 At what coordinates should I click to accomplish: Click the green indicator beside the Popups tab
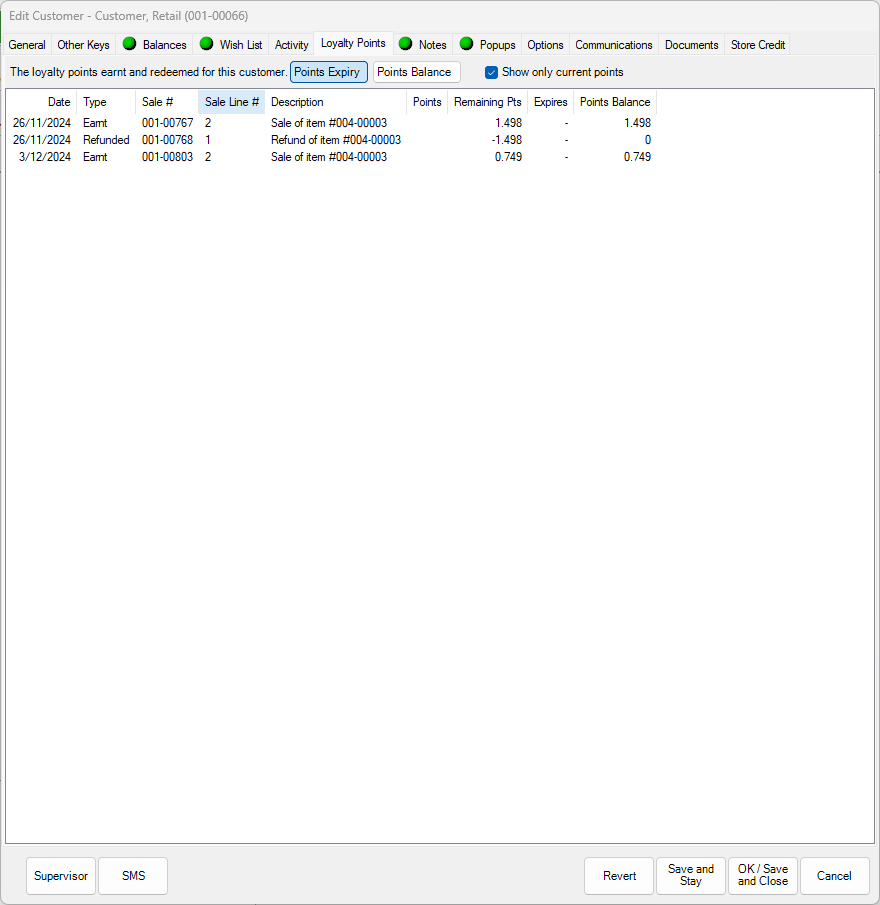coord(466,44)
